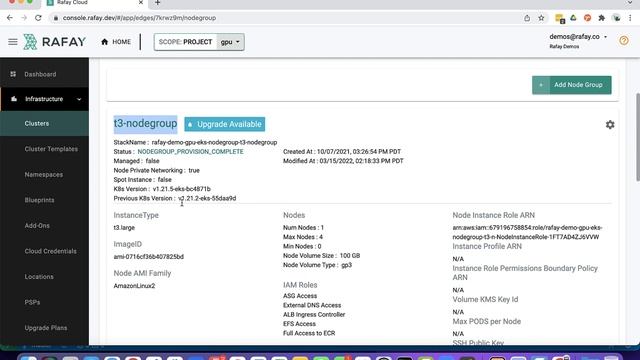This screenshot has width=640, height=360.
Task: Open the hamburger navigation menu
Action: [x=13, y=42]
